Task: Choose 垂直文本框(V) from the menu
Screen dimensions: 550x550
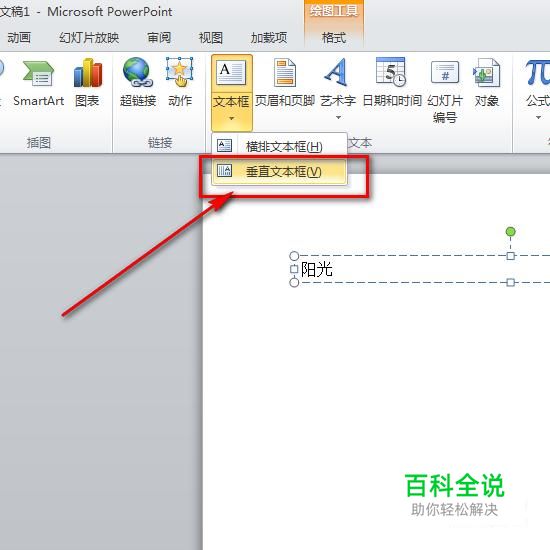Action: point(279,172)
